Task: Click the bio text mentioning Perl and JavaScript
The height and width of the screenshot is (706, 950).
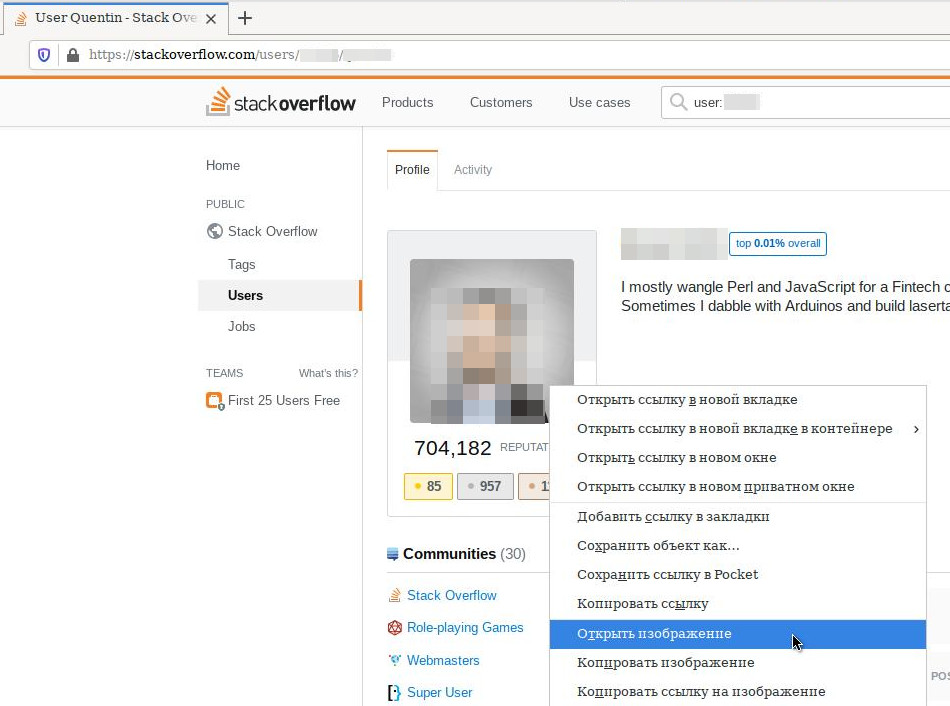Action: coord(785,296)
